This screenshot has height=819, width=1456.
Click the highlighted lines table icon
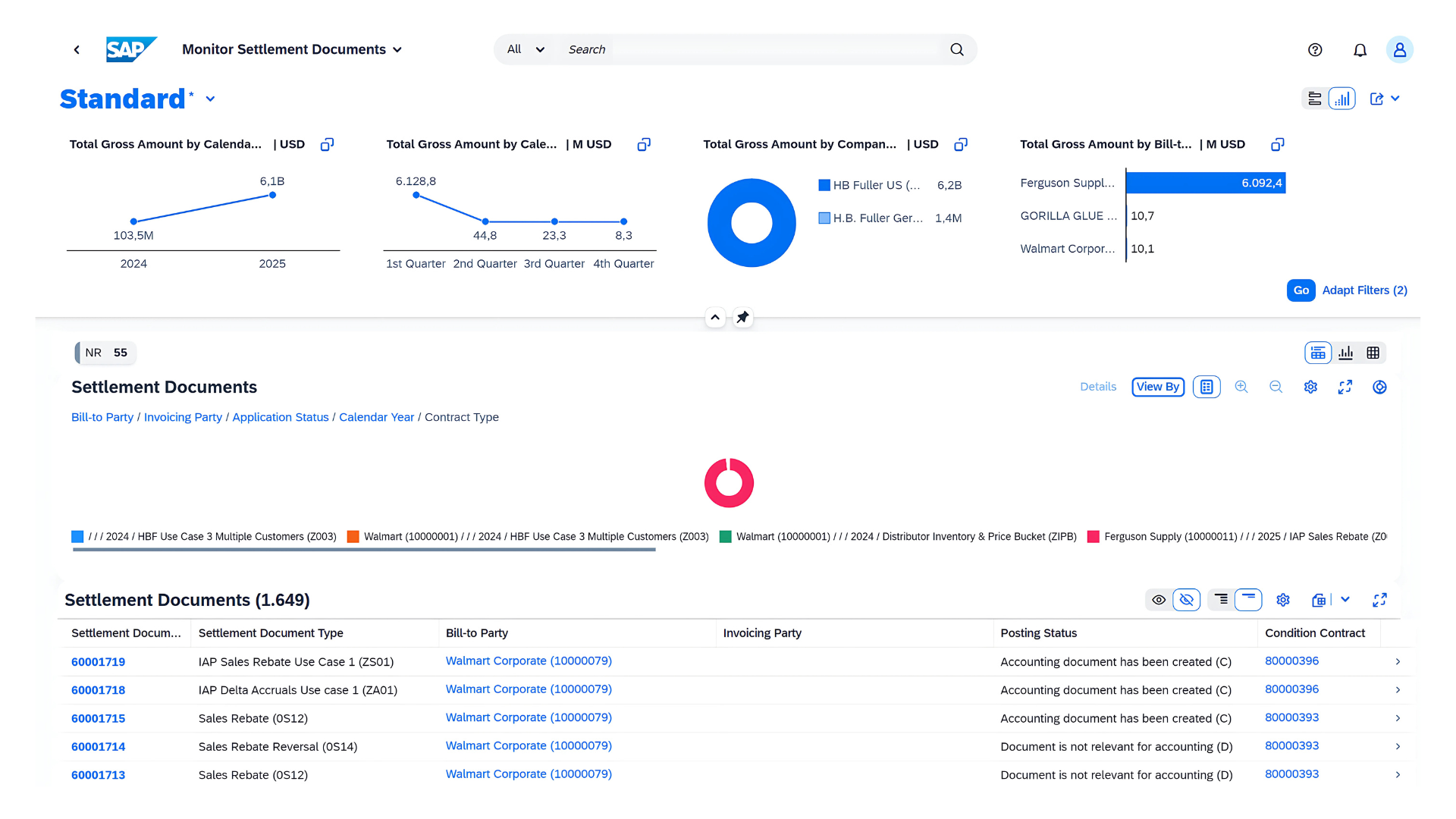click(x=1248, y=600)
